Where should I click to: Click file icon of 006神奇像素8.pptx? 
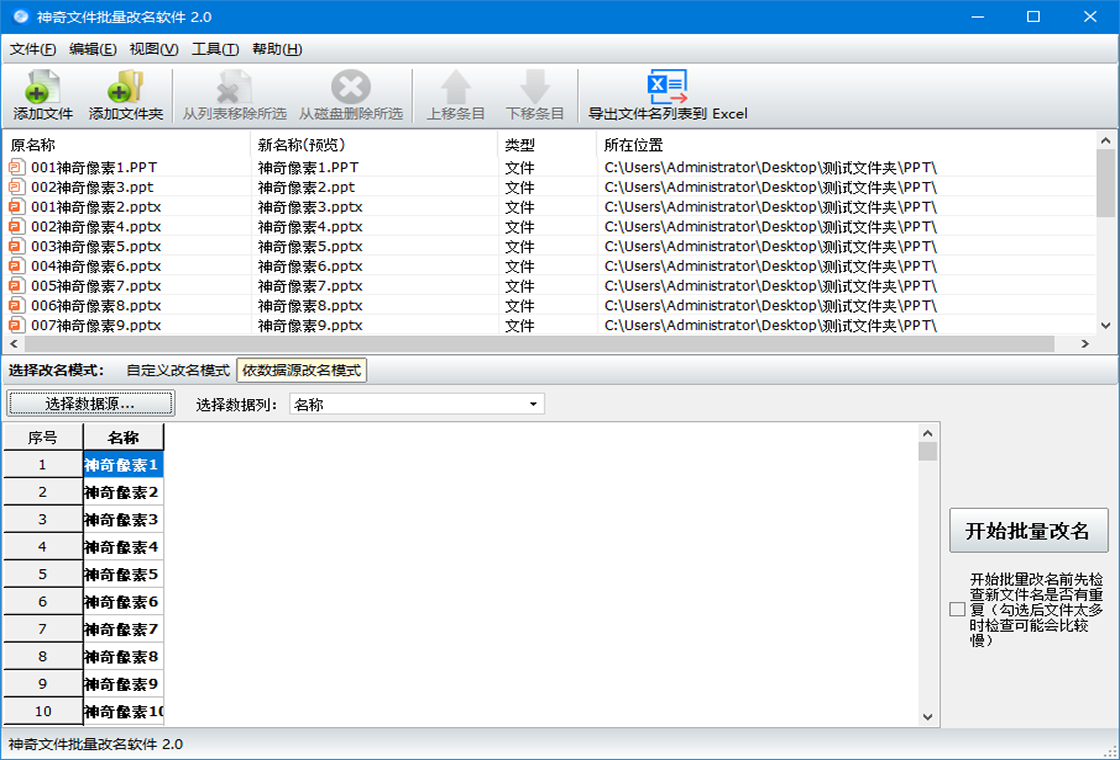click(16, 306)
